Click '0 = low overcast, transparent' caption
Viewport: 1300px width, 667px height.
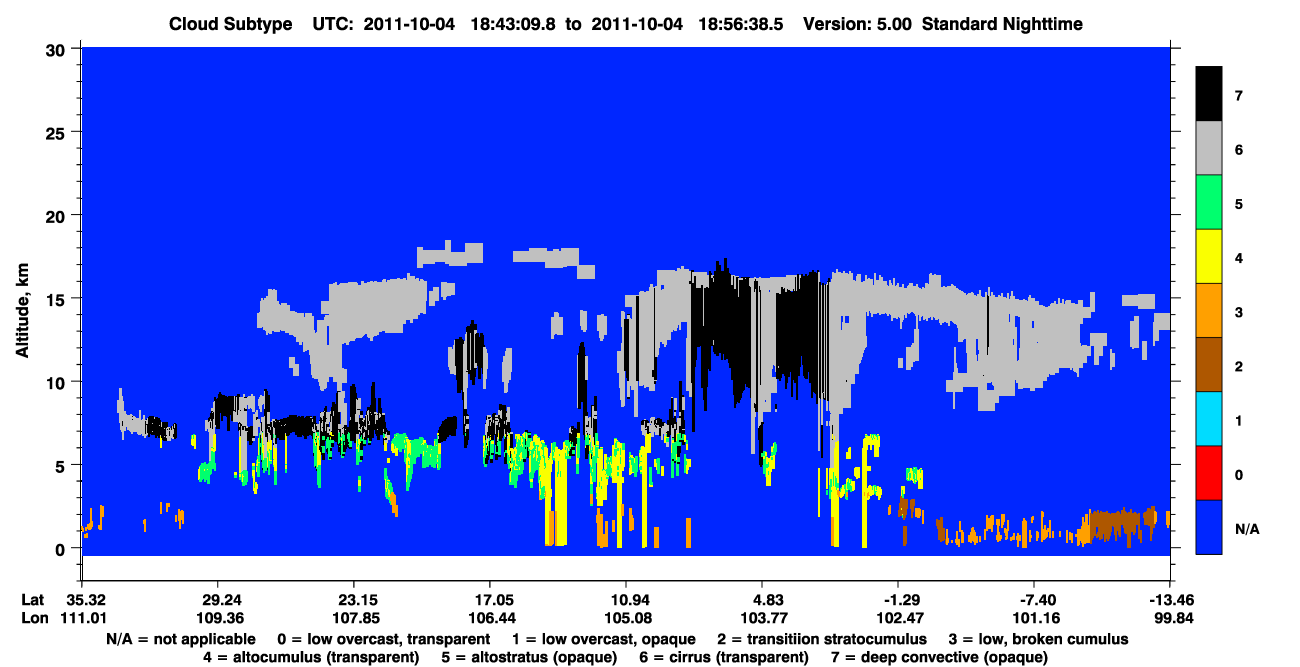click(x=384, y=639)
